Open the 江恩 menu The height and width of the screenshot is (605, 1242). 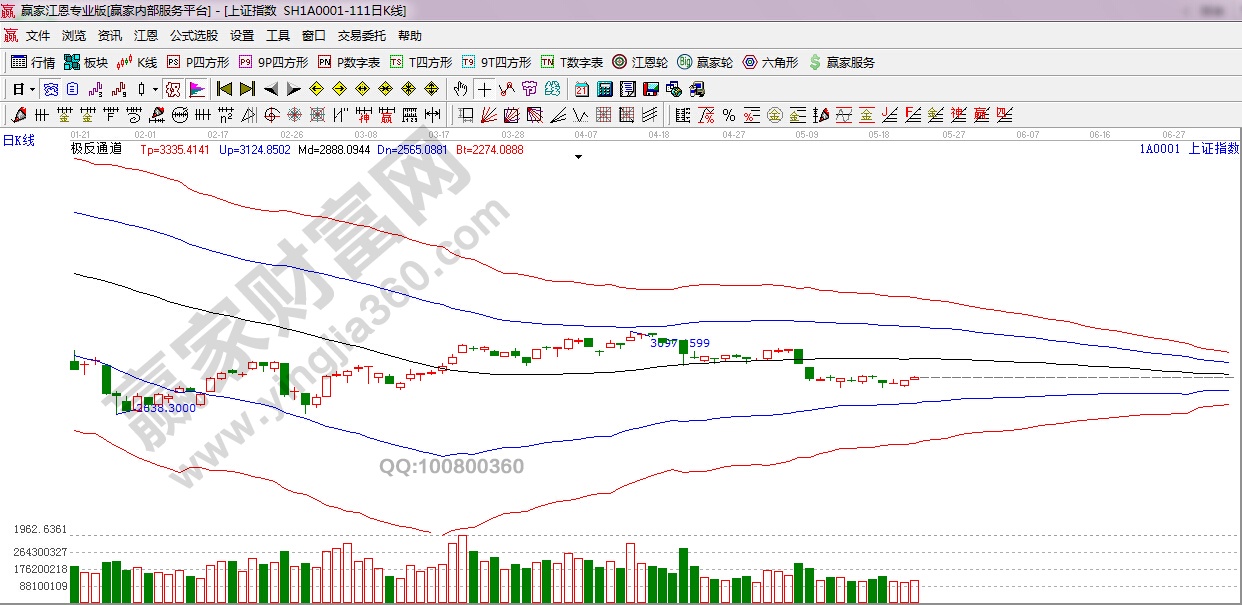146,36
